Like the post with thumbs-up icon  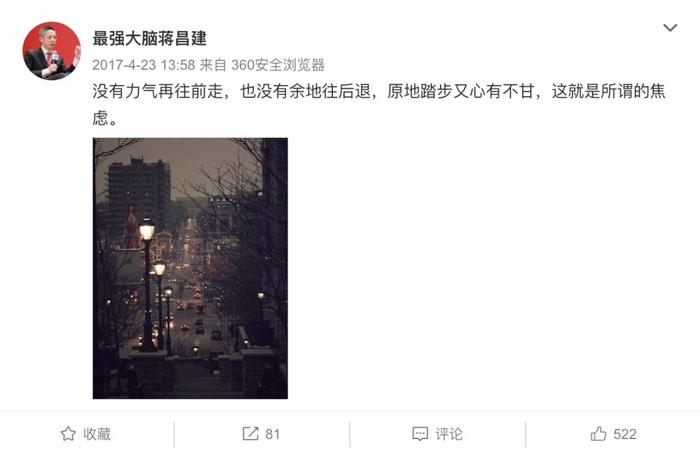[x=598, y=433]
